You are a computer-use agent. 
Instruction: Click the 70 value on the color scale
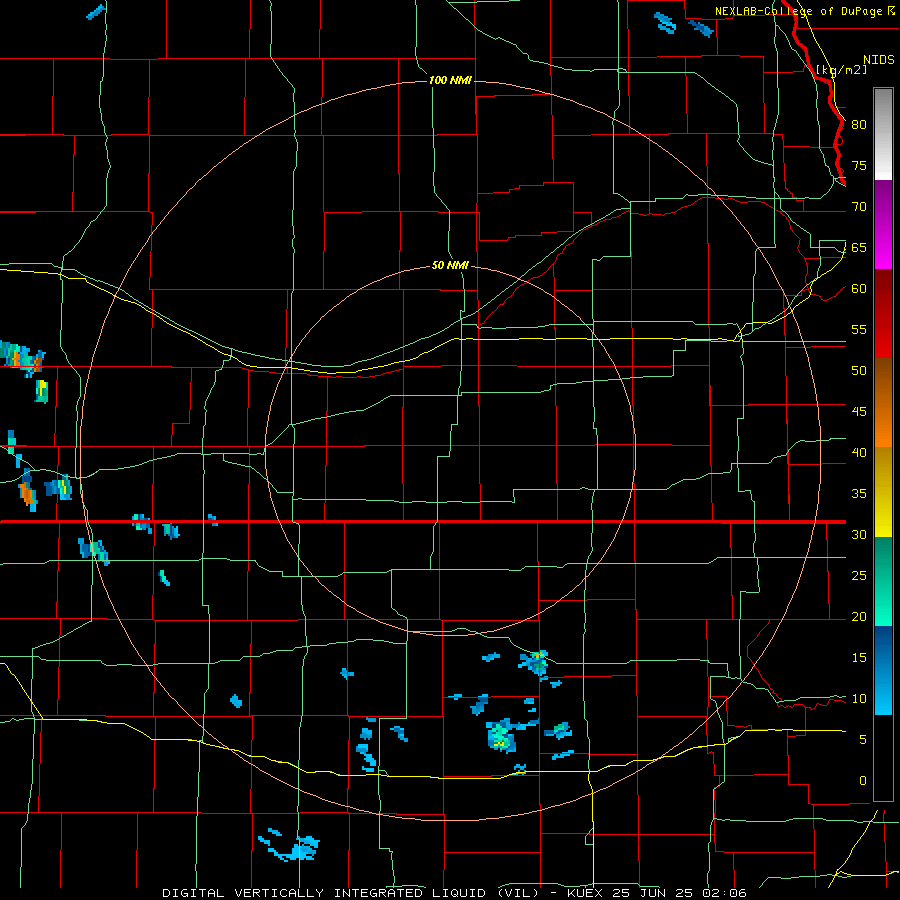click(859, 207)
